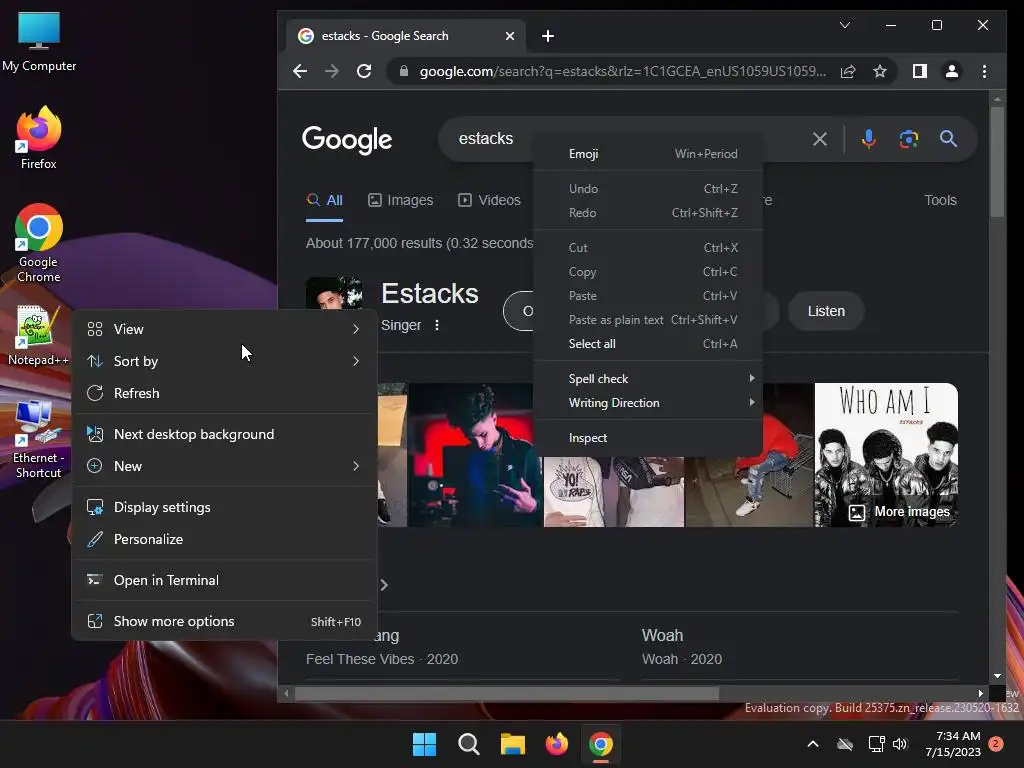1024x768 pixels.
Task: Expand the Sort by submenu
Action: 224,361
